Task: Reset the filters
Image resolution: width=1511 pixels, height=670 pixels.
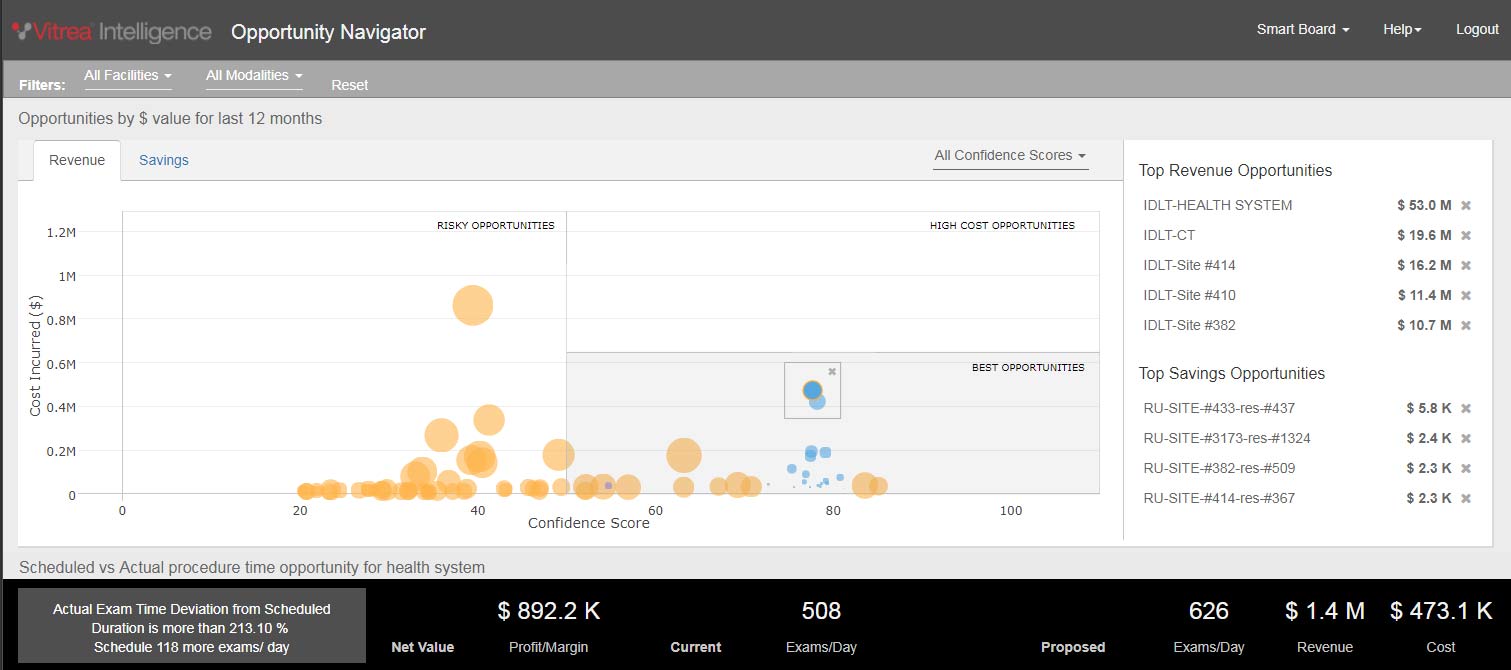Action: click(x=350, y=86)
